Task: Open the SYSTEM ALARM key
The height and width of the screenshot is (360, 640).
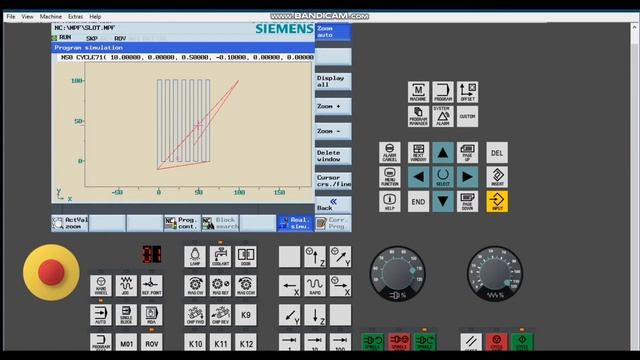Action: [x=443, y=116]
